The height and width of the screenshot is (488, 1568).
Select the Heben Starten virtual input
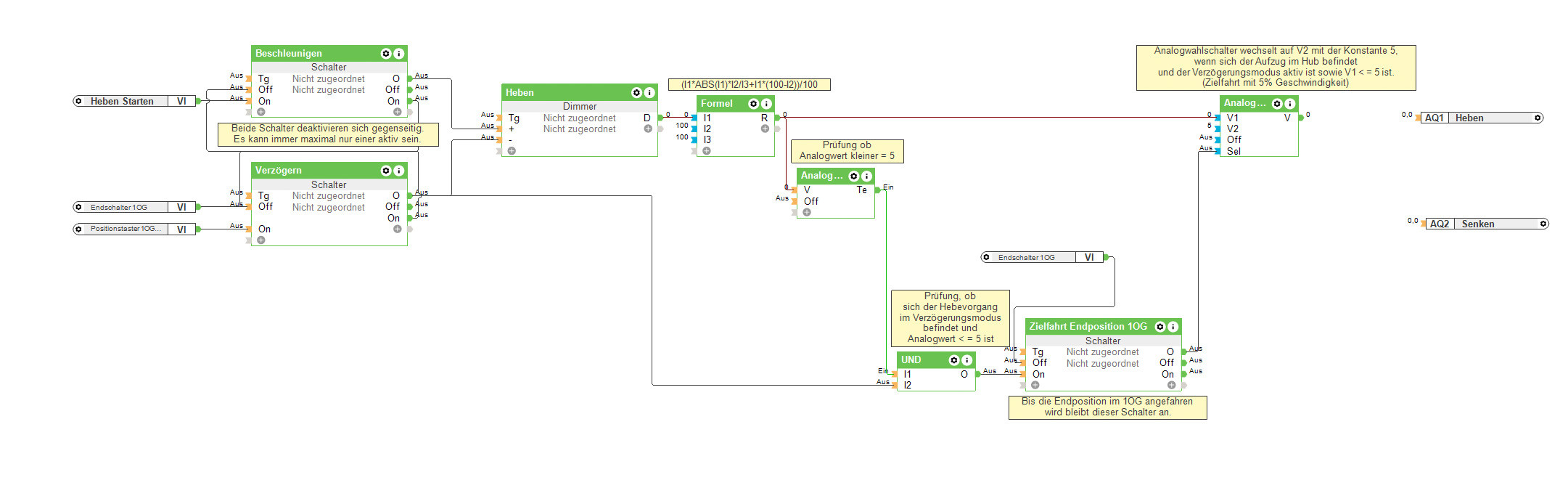(x=135, y=101)
